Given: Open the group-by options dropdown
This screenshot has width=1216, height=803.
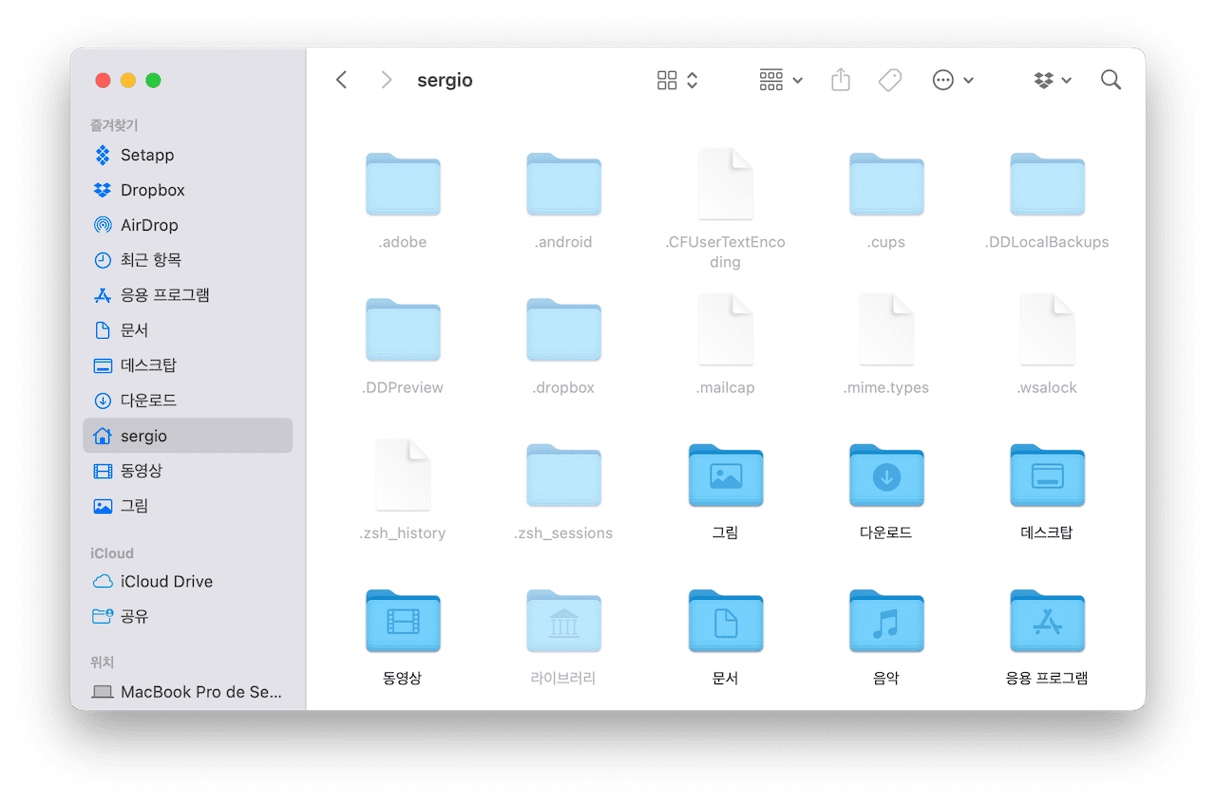Looking at the screenshot, I should pos(781,80).
